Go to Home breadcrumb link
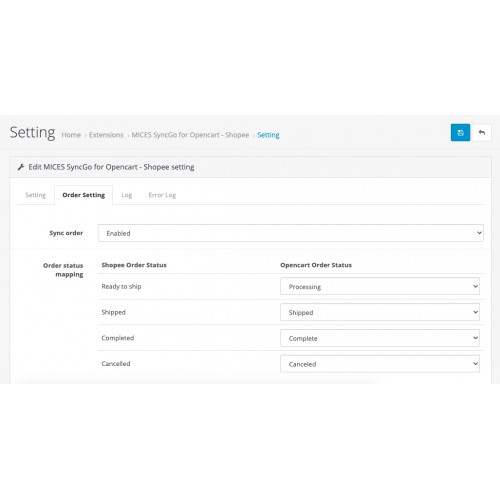 [x=71, y=135]
